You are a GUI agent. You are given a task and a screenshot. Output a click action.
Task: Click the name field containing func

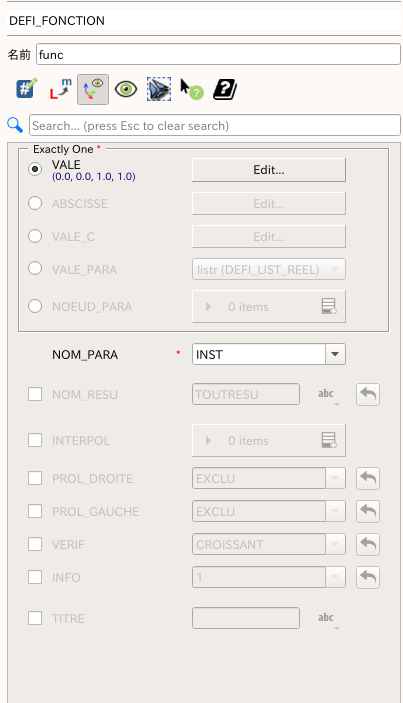point(218,54)
